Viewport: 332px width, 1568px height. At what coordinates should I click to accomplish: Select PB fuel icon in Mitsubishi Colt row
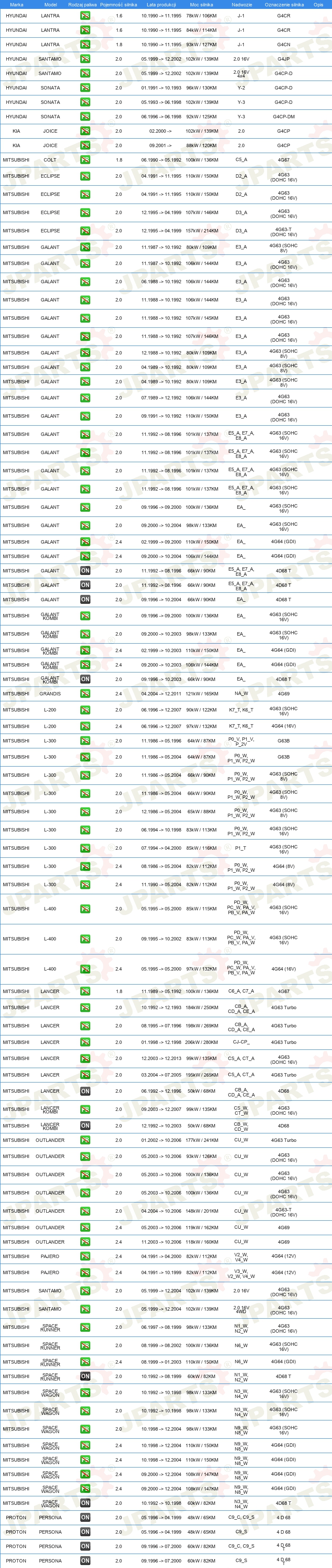click(x=85, y=159)
